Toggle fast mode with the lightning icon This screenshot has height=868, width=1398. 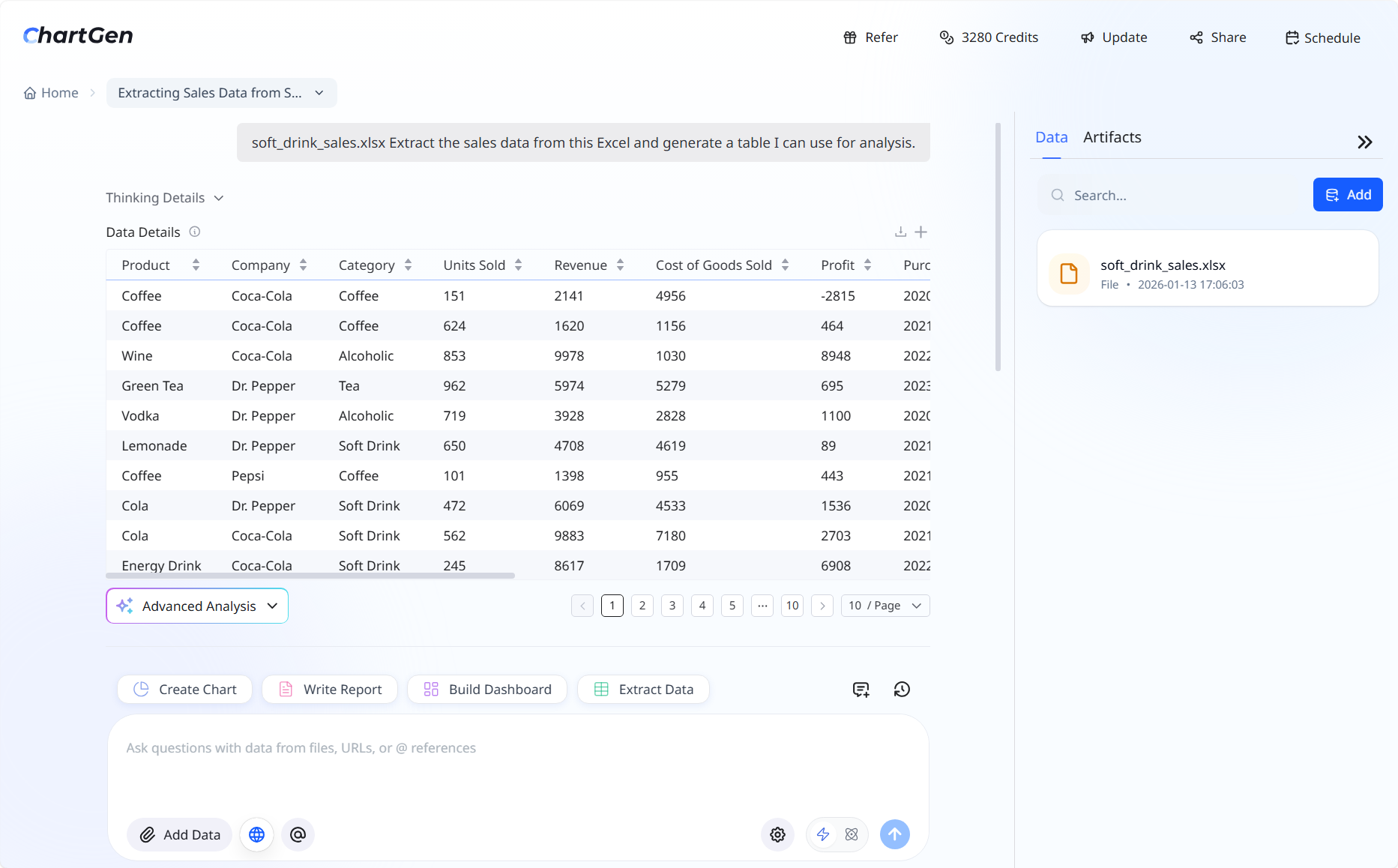tap(822, 834)
